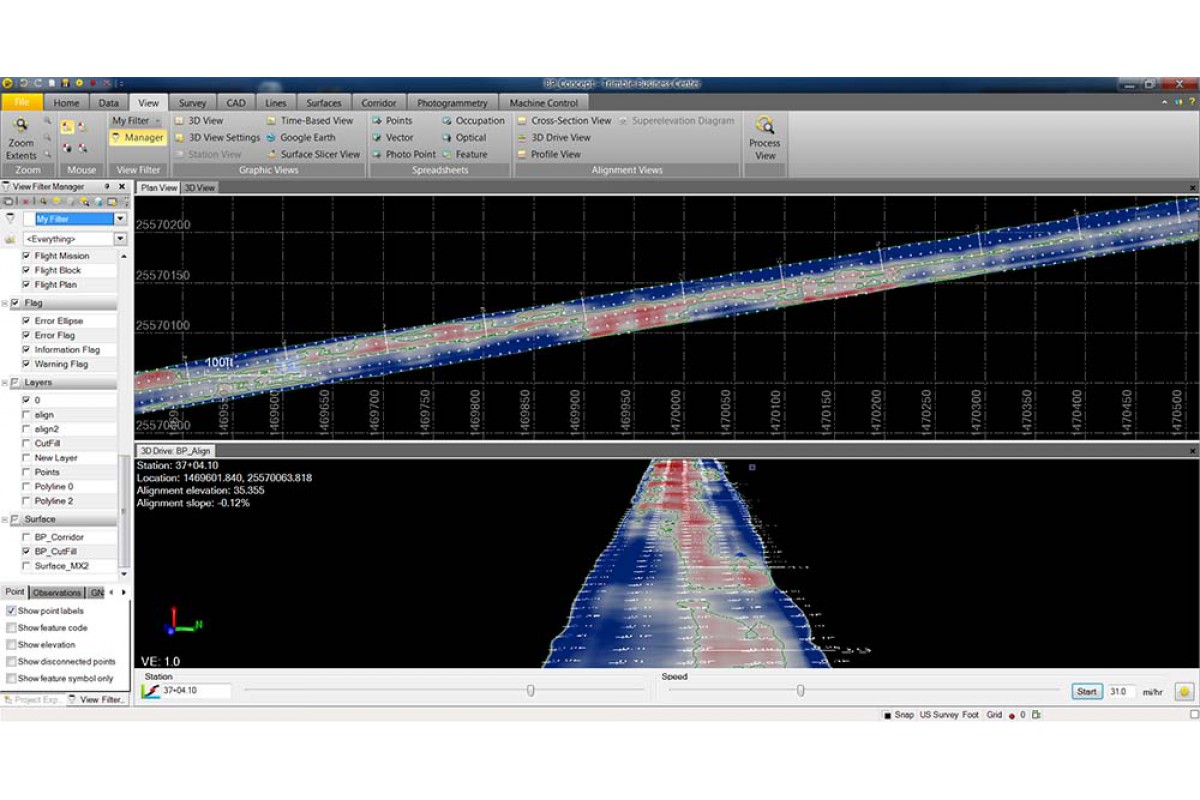1200x800 pixels.
Task: Click the Zoom Extents icon
Action: click(20, 126)
